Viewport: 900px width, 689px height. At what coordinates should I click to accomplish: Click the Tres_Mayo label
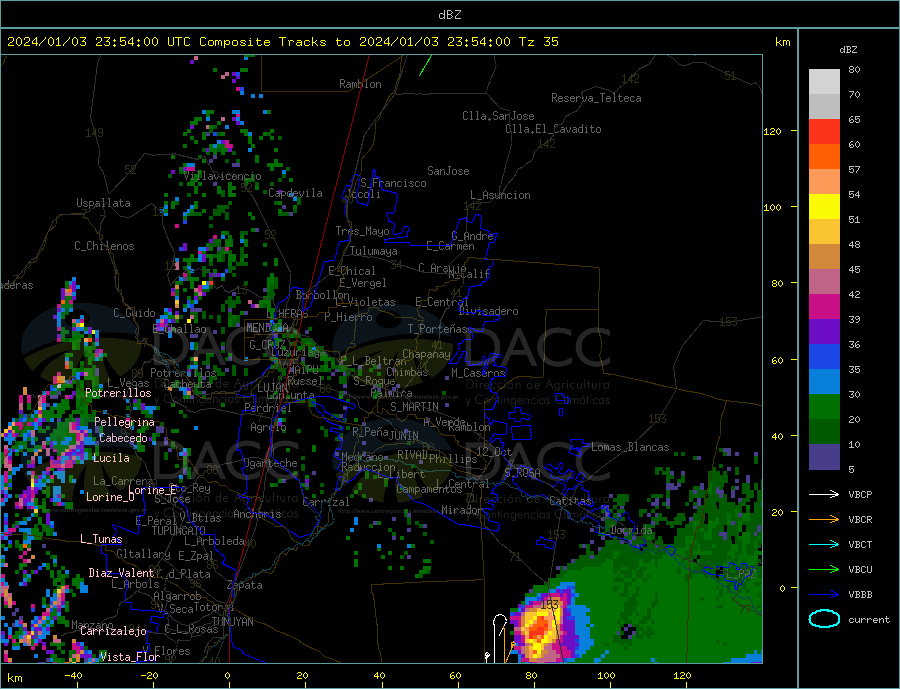(363, 231)
